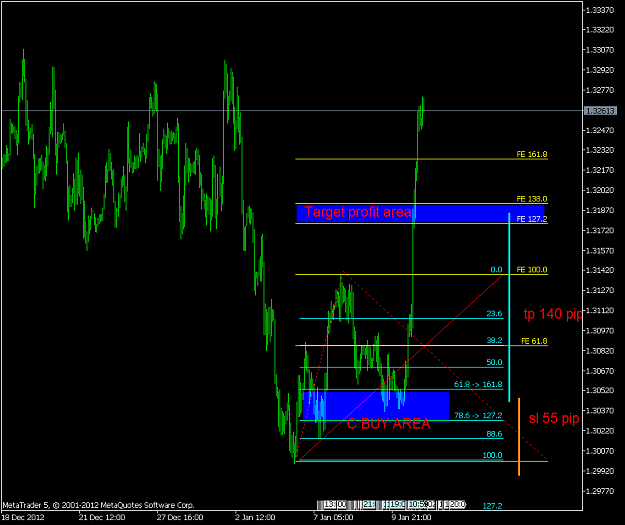The height and width of the screenshot is (525, 625).
Task: Click price scale value 1.32920
Action: coord(600,70)
